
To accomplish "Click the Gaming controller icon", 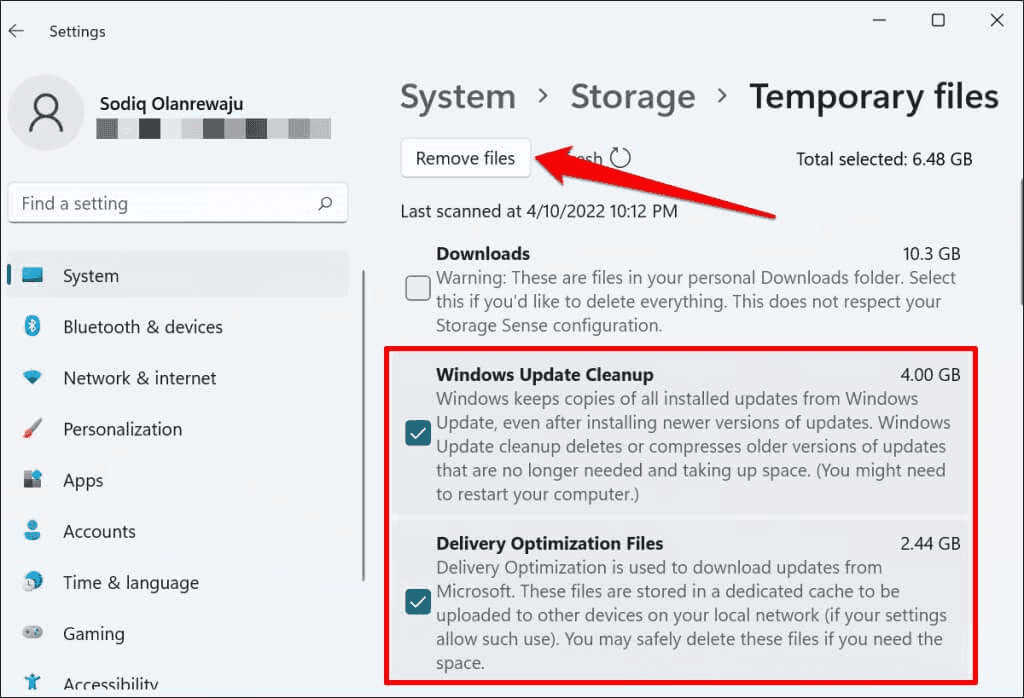I will [x=32, y=634].
